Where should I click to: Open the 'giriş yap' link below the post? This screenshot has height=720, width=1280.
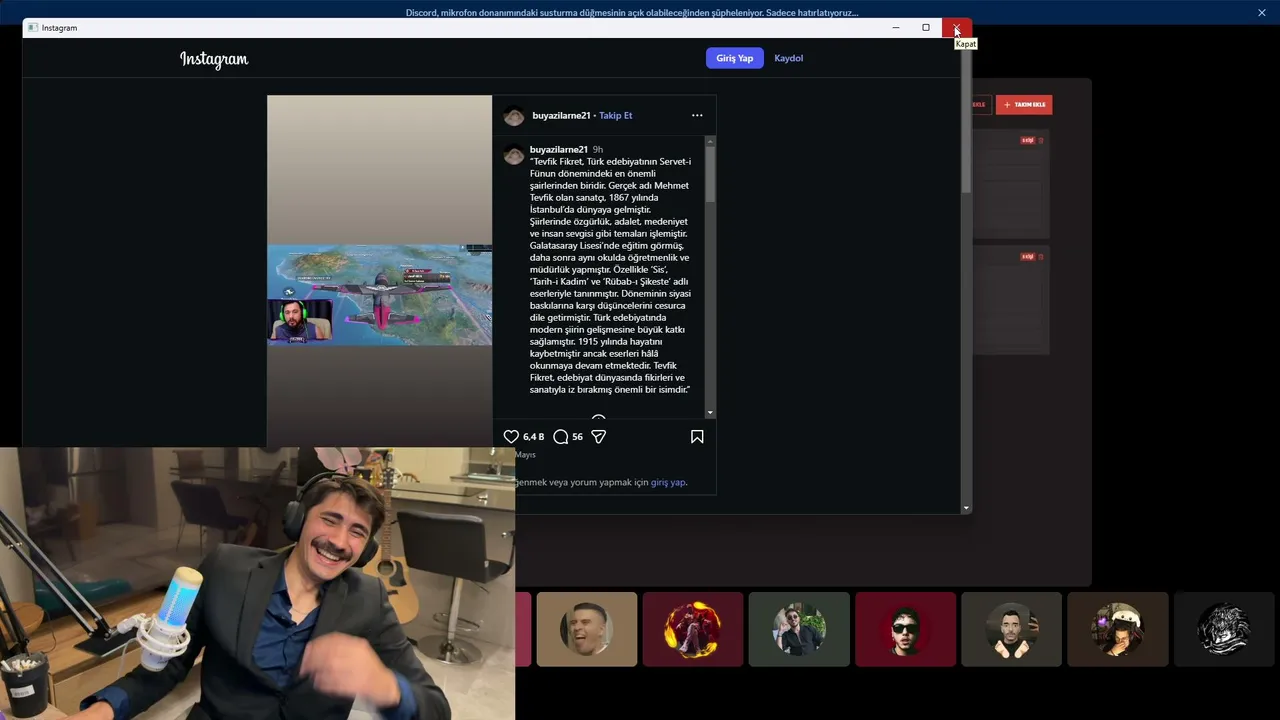click(x=668, y=482)
